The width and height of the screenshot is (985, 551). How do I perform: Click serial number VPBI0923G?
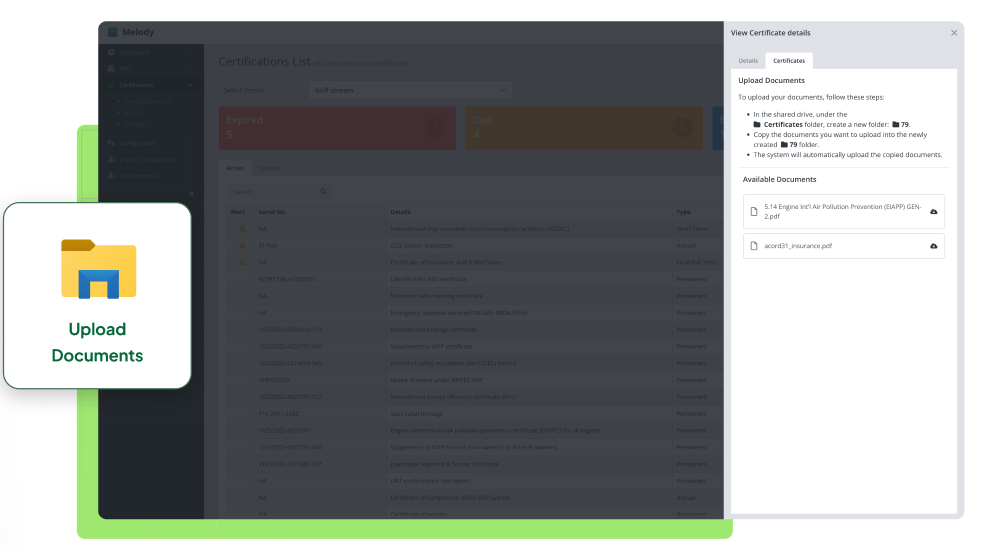(274, 380)
